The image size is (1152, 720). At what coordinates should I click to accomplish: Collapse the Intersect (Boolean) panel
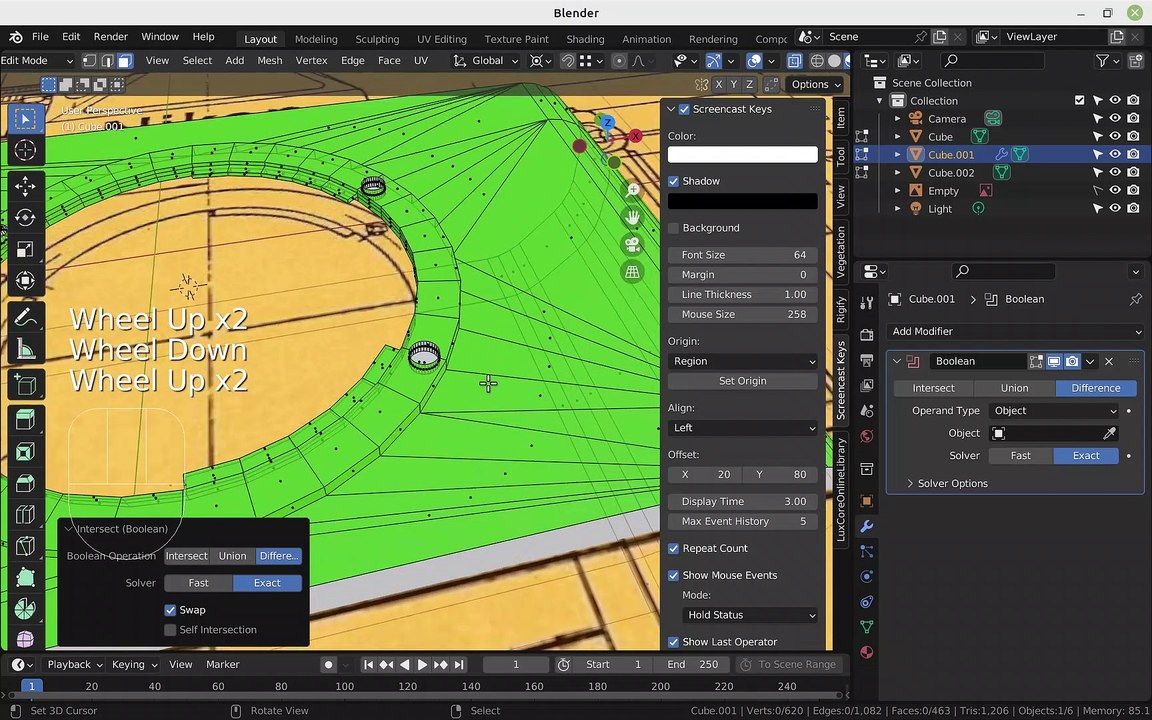(x=69, y=529)
